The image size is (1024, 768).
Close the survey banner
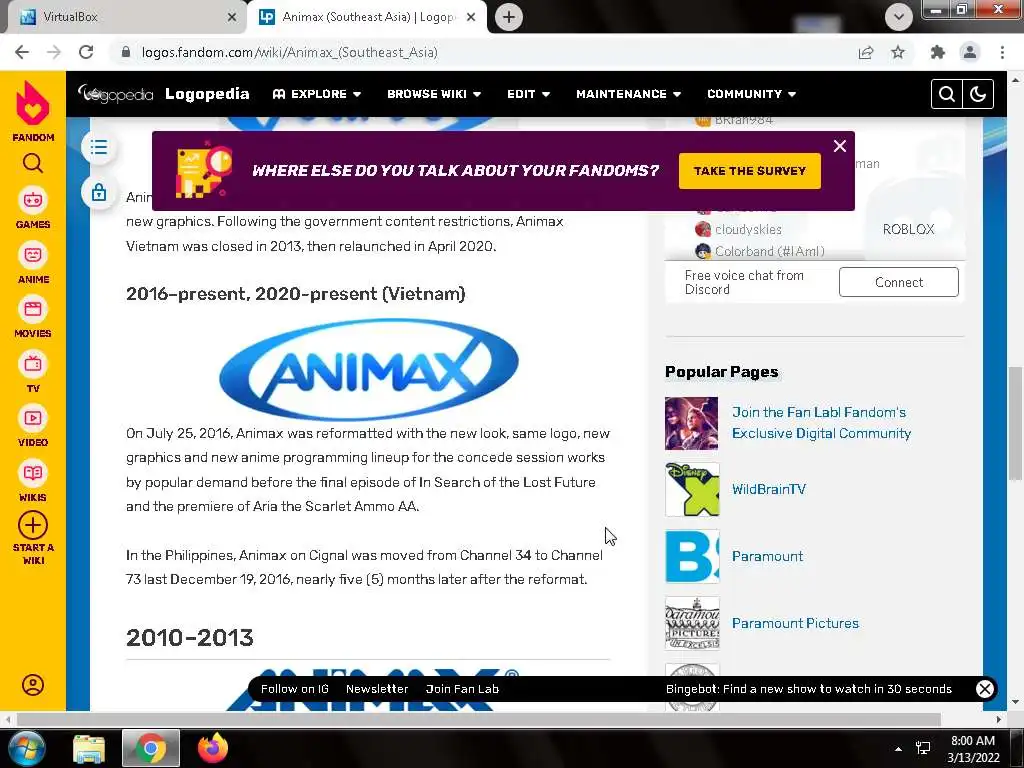pyautogui.click(x=840, y=146)
